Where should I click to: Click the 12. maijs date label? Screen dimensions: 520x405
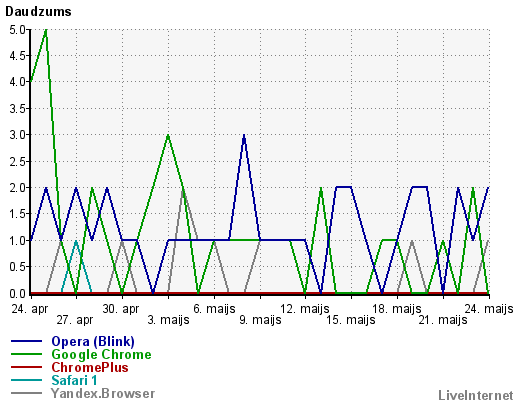(x=305, y=309)
